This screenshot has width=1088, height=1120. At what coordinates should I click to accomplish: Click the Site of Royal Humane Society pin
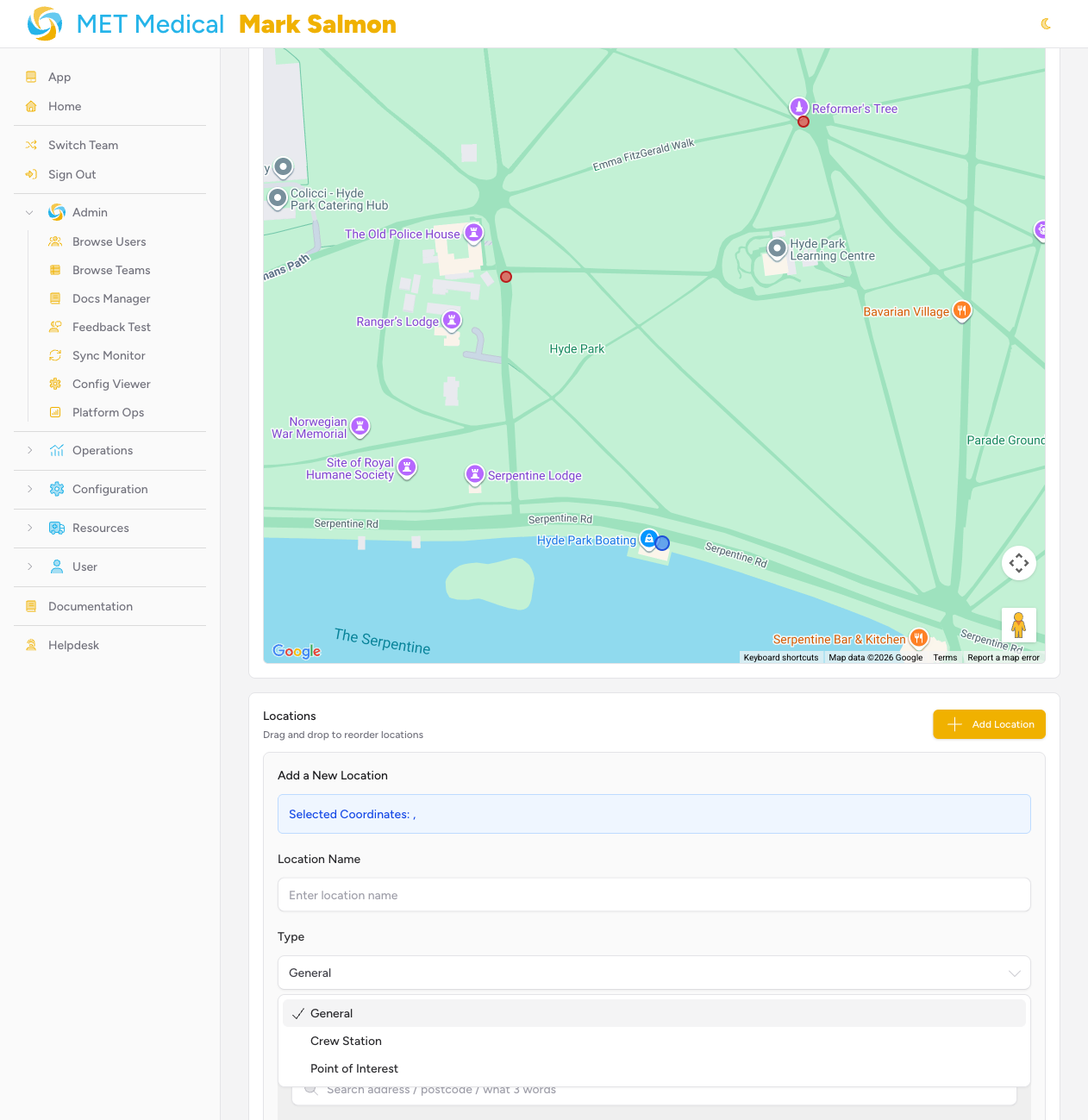point(407,466)
